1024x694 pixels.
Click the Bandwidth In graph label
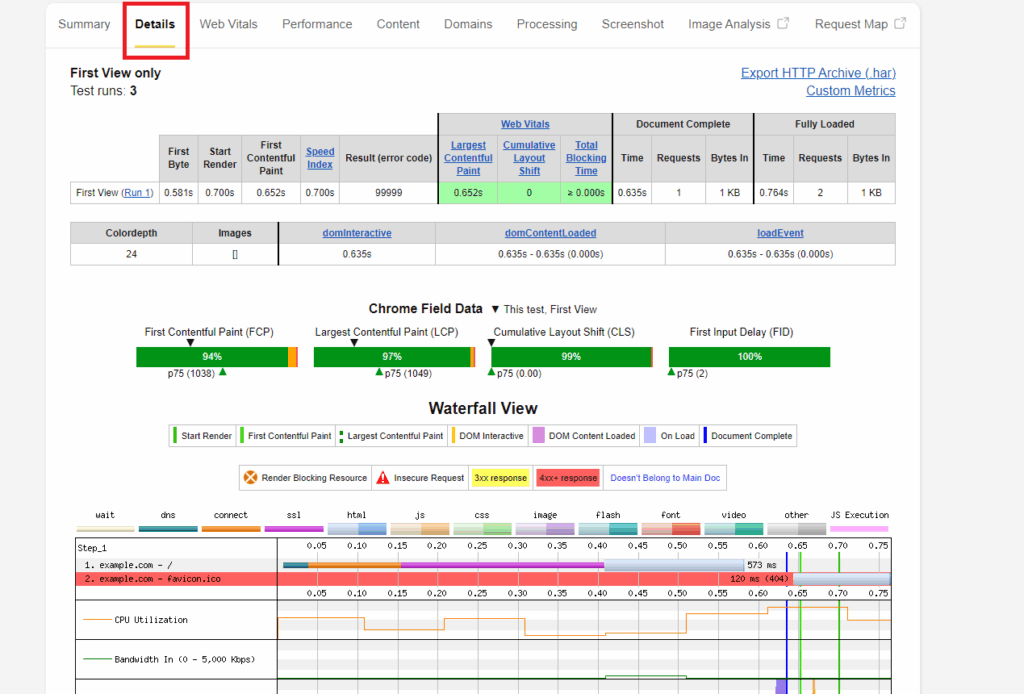(184, 659)
